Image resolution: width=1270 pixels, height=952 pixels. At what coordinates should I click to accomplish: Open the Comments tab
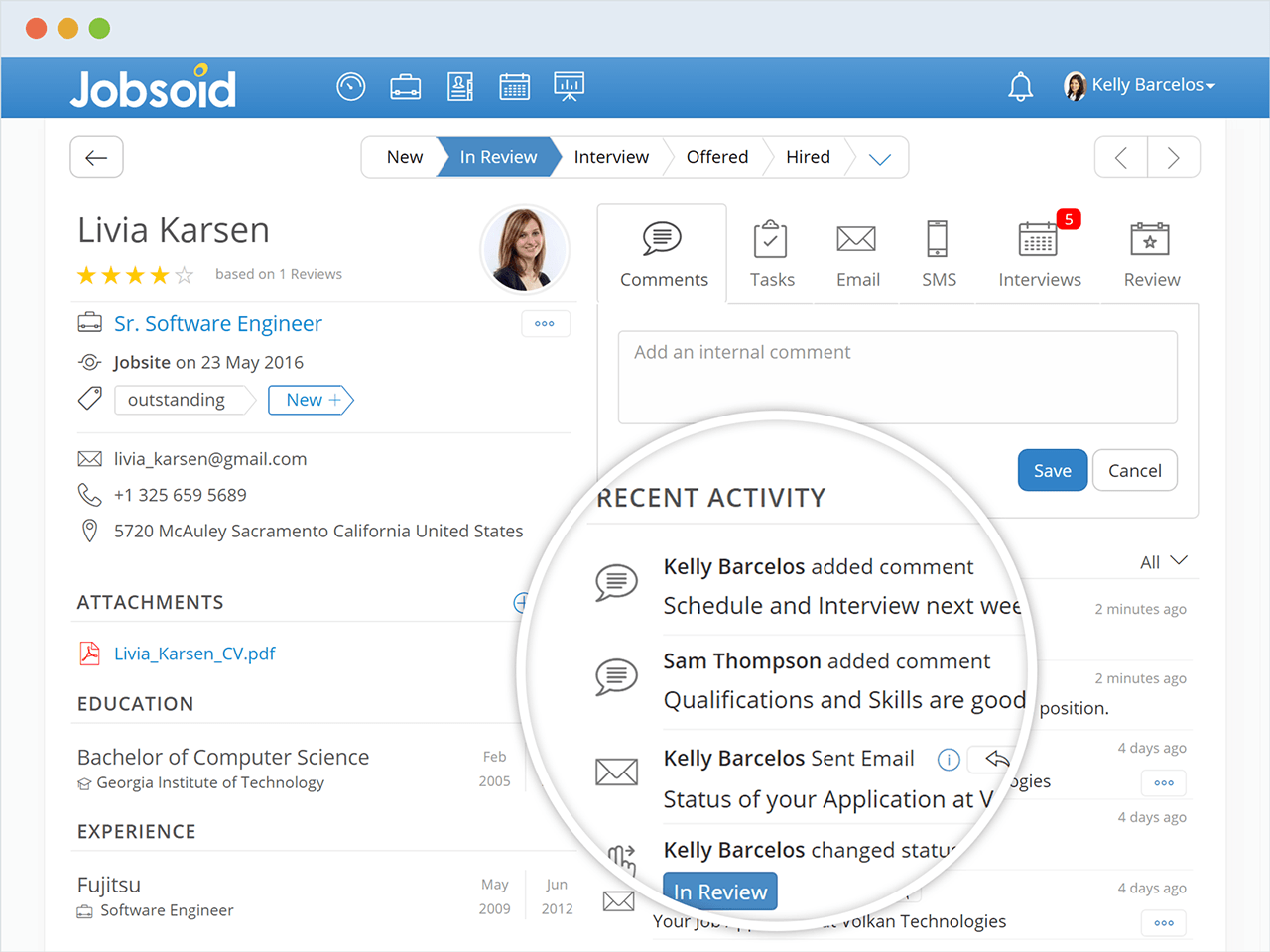(x=663, y=254)
